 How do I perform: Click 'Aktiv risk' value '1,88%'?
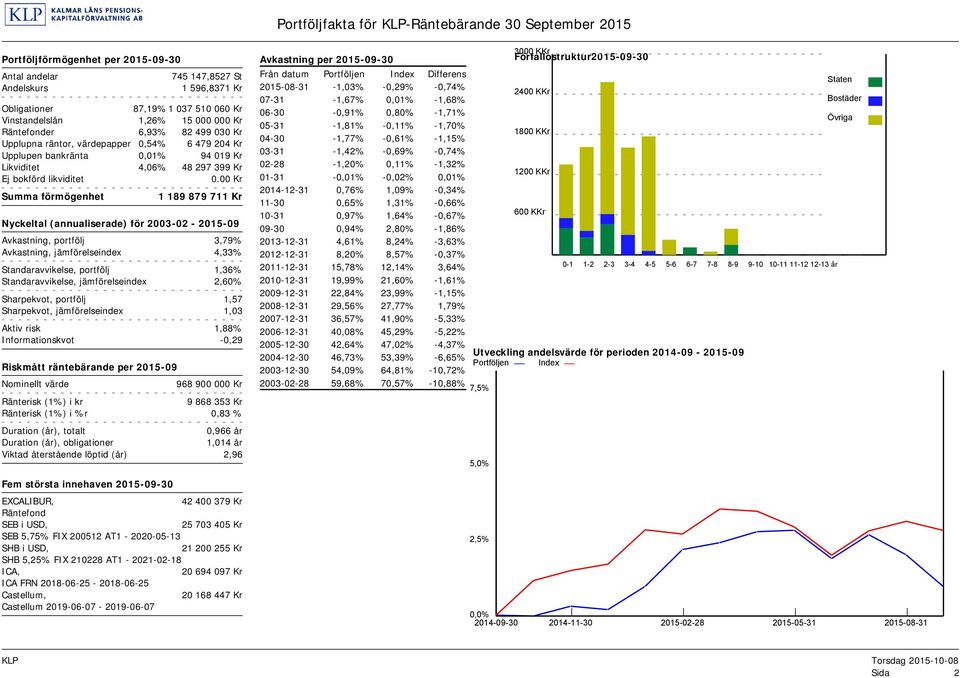227,328
